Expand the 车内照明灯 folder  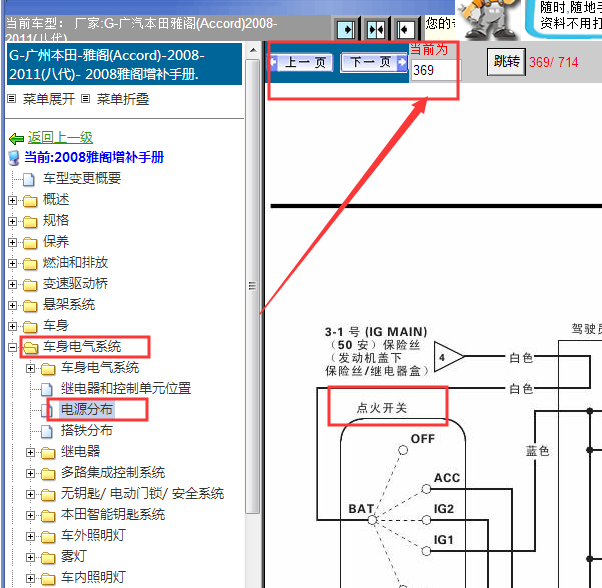tap(30, 578)
